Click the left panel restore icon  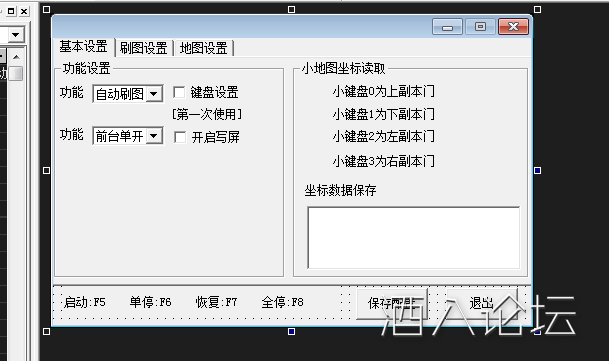coord(11,11)
